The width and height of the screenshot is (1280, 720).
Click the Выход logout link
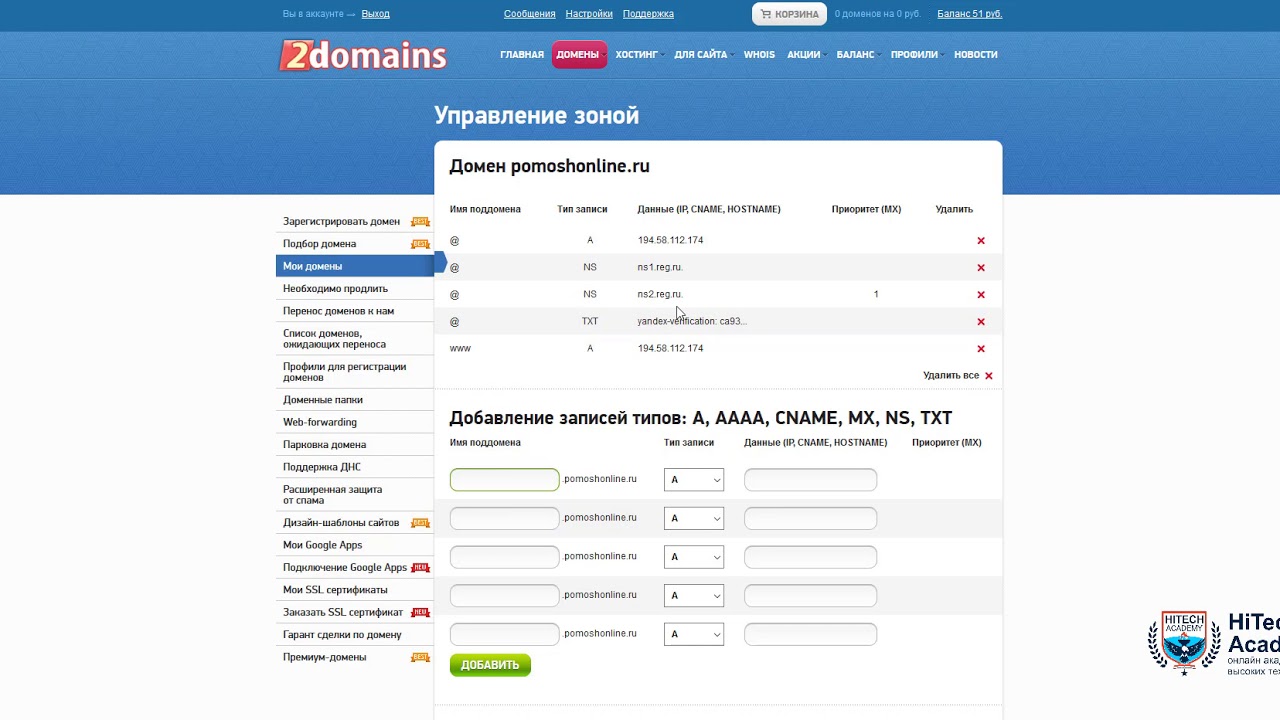click(x=376, y=14)
